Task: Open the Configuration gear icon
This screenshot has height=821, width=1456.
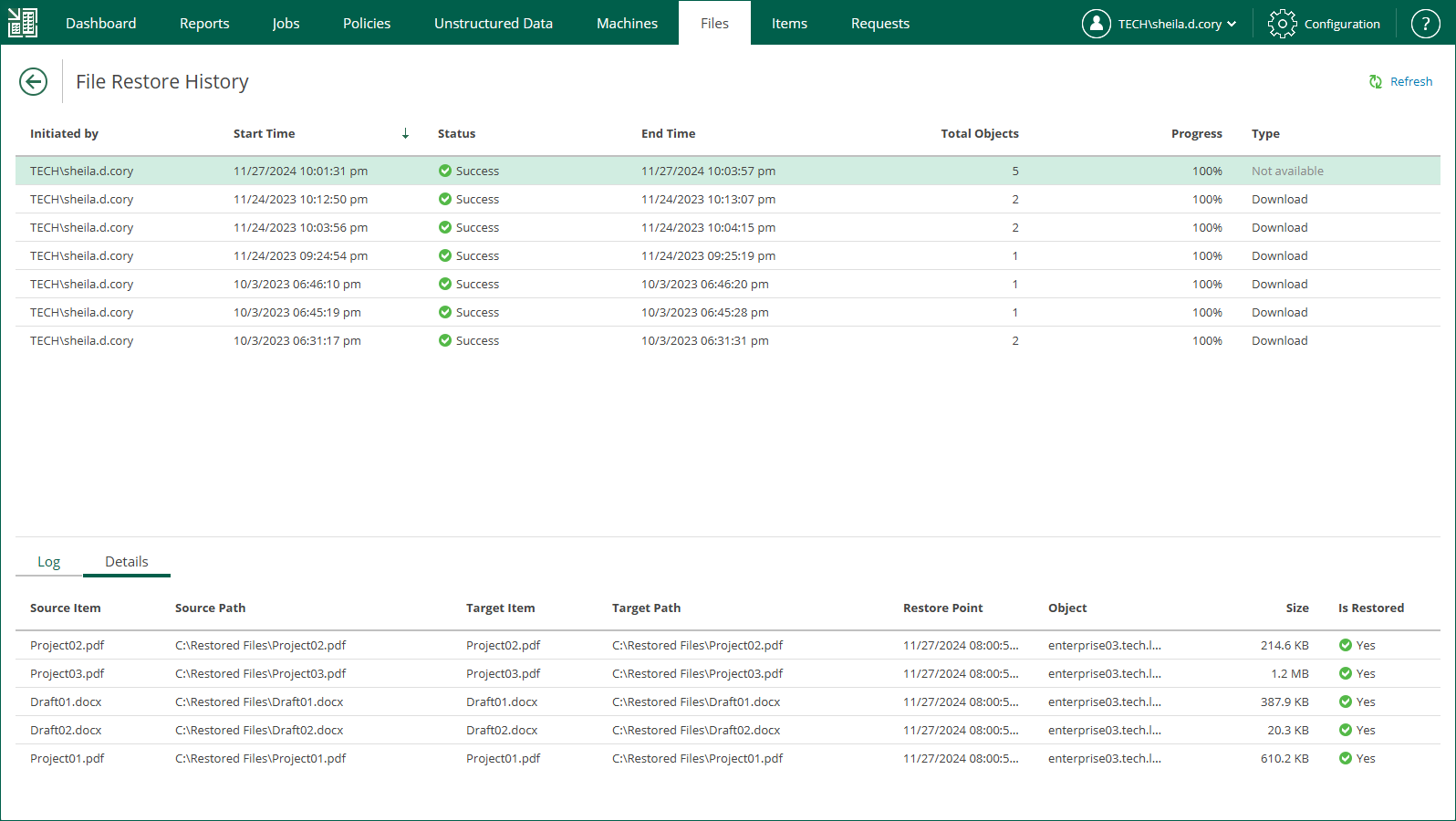Action: (1282, 24)
